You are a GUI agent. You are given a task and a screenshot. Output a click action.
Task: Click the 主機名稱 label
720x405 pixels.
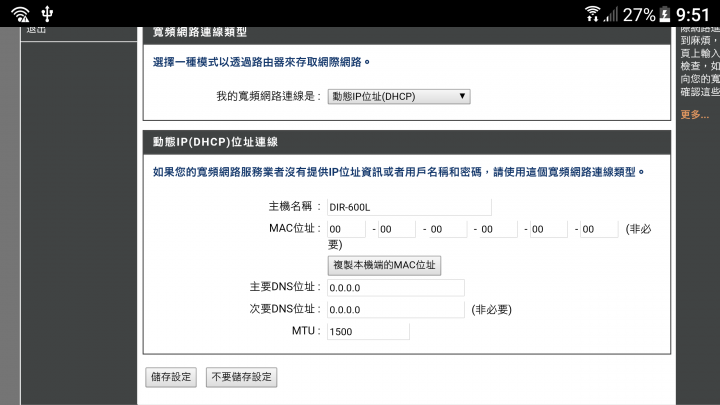[x=294, y=207]
